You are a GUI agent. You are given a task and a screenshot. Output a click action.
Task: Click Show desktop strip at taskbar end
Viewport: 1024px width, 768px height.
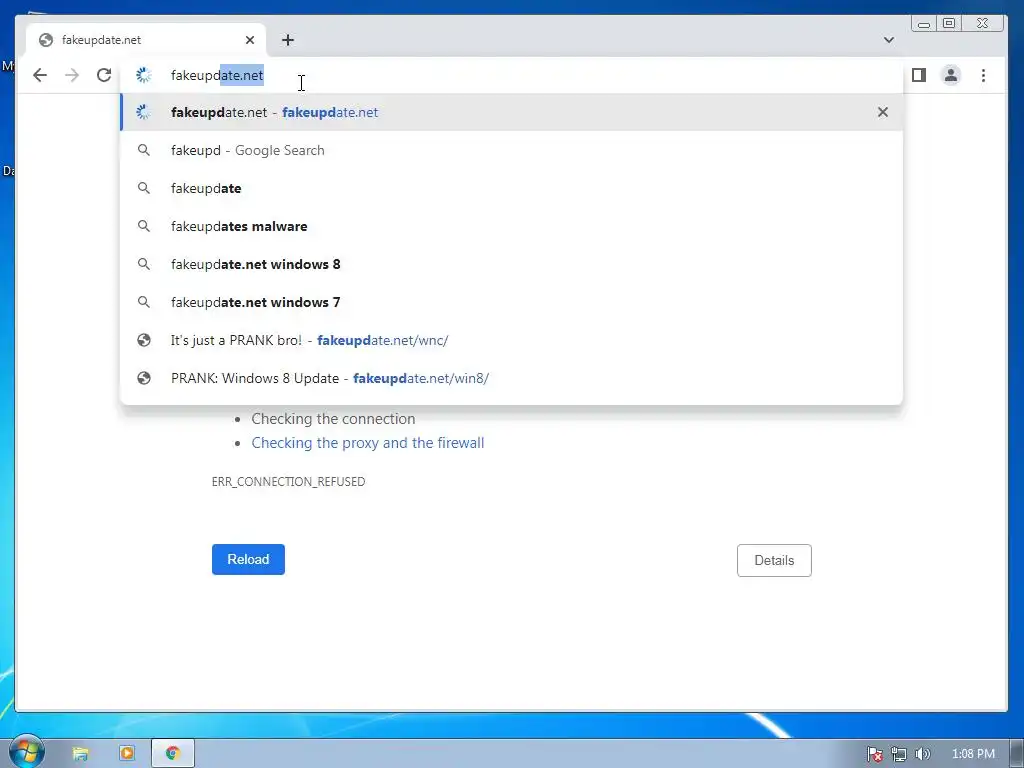(x=1017, y=754)
